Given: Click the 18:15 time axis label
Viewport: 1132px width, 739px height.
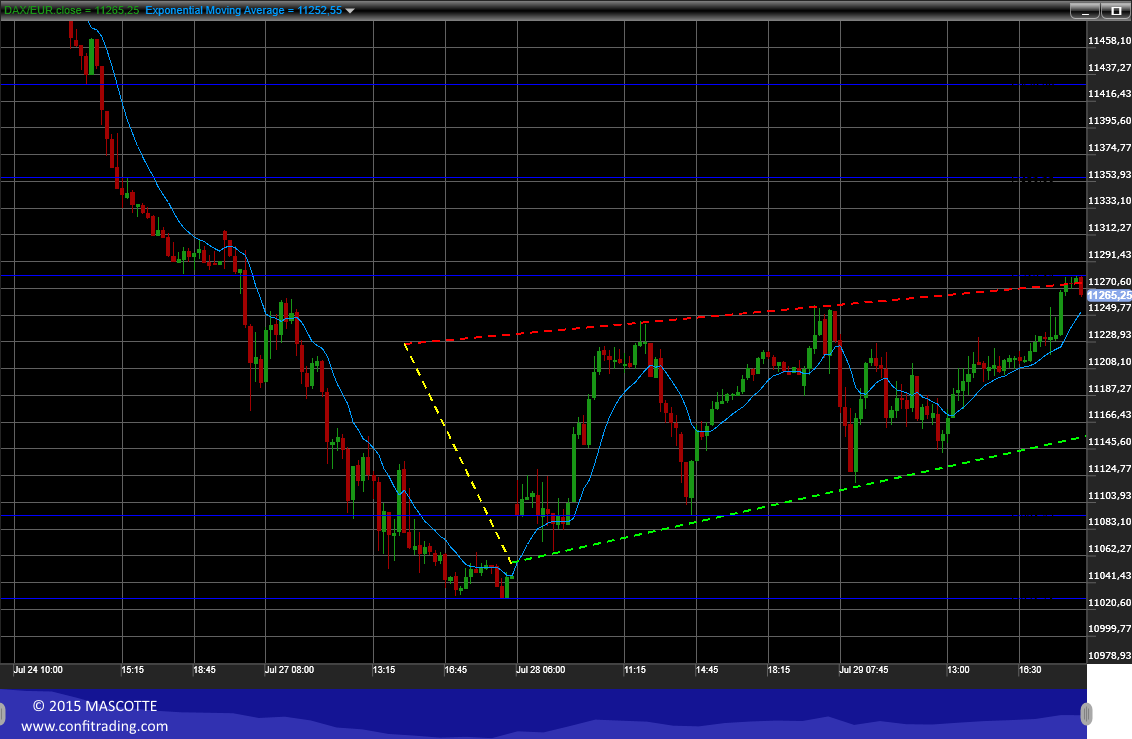Looking at the screenshot, I should coord(779,670).
